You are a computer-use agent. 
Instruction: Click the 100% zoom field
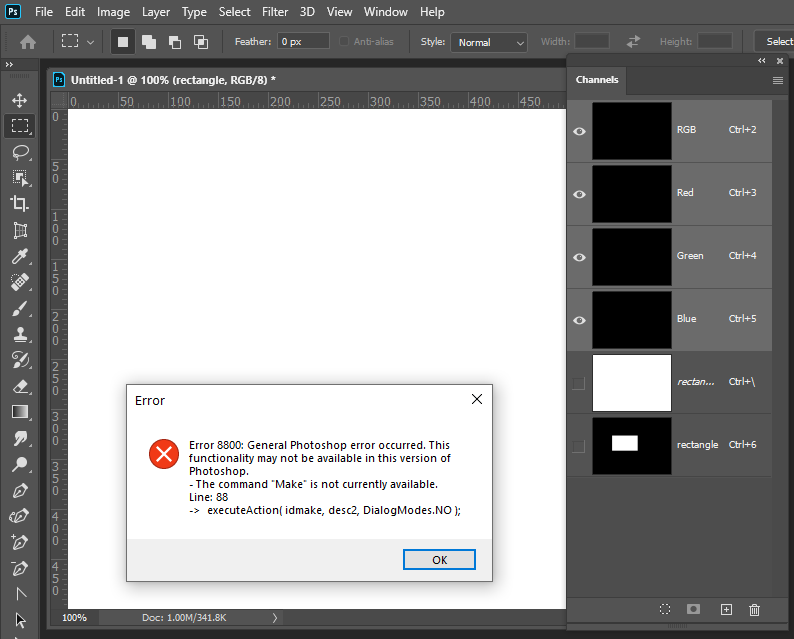(x=74, y=618)
